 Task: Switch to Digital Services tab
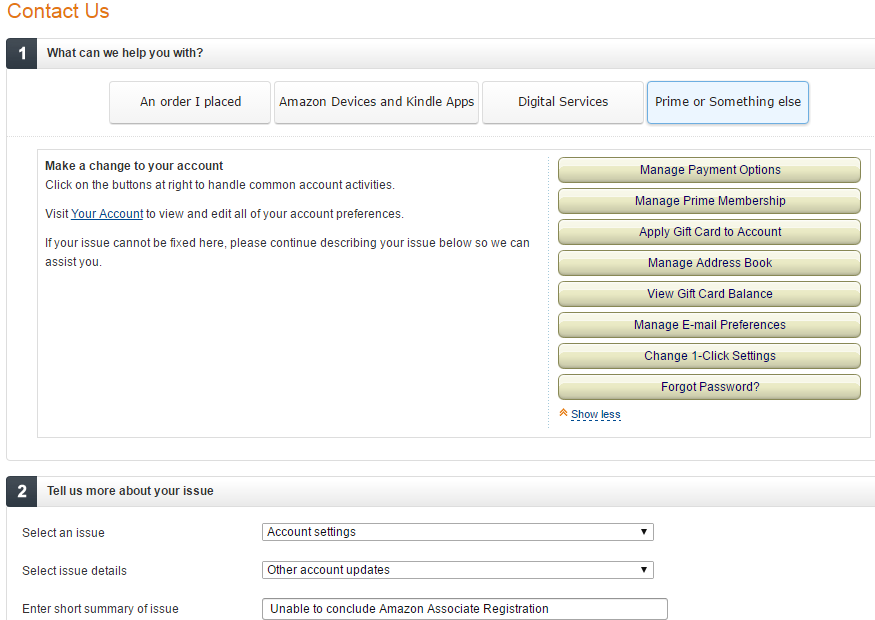coord(562,102)
